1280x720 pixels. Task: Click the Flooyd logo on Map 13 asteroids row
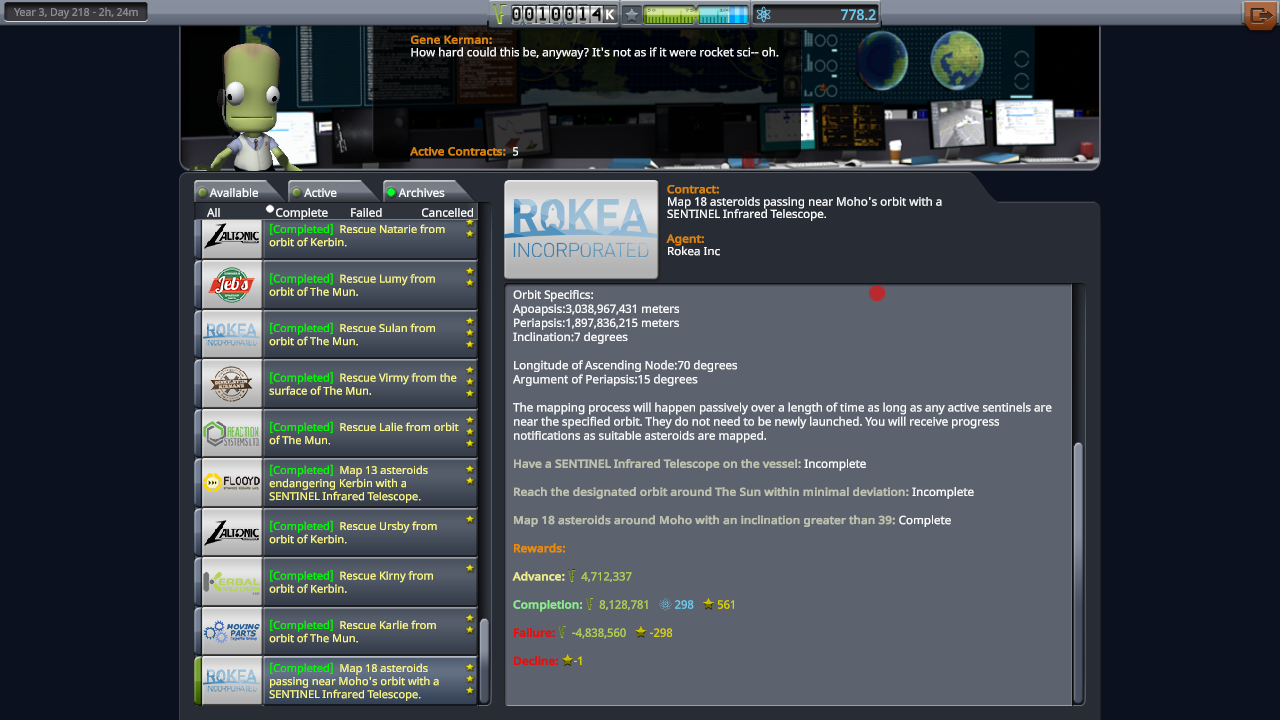(232, 483)
